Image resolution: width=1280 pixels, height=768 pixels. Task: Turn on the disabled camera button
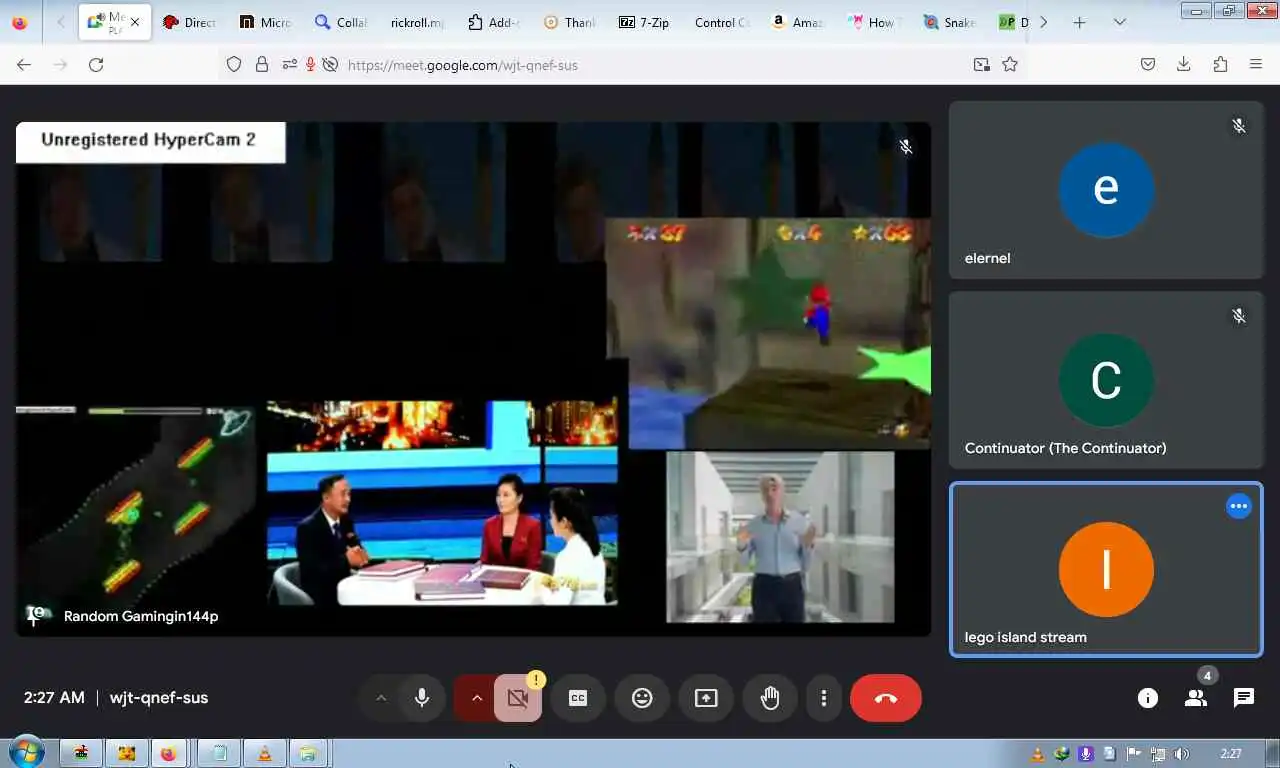(517, 698)
